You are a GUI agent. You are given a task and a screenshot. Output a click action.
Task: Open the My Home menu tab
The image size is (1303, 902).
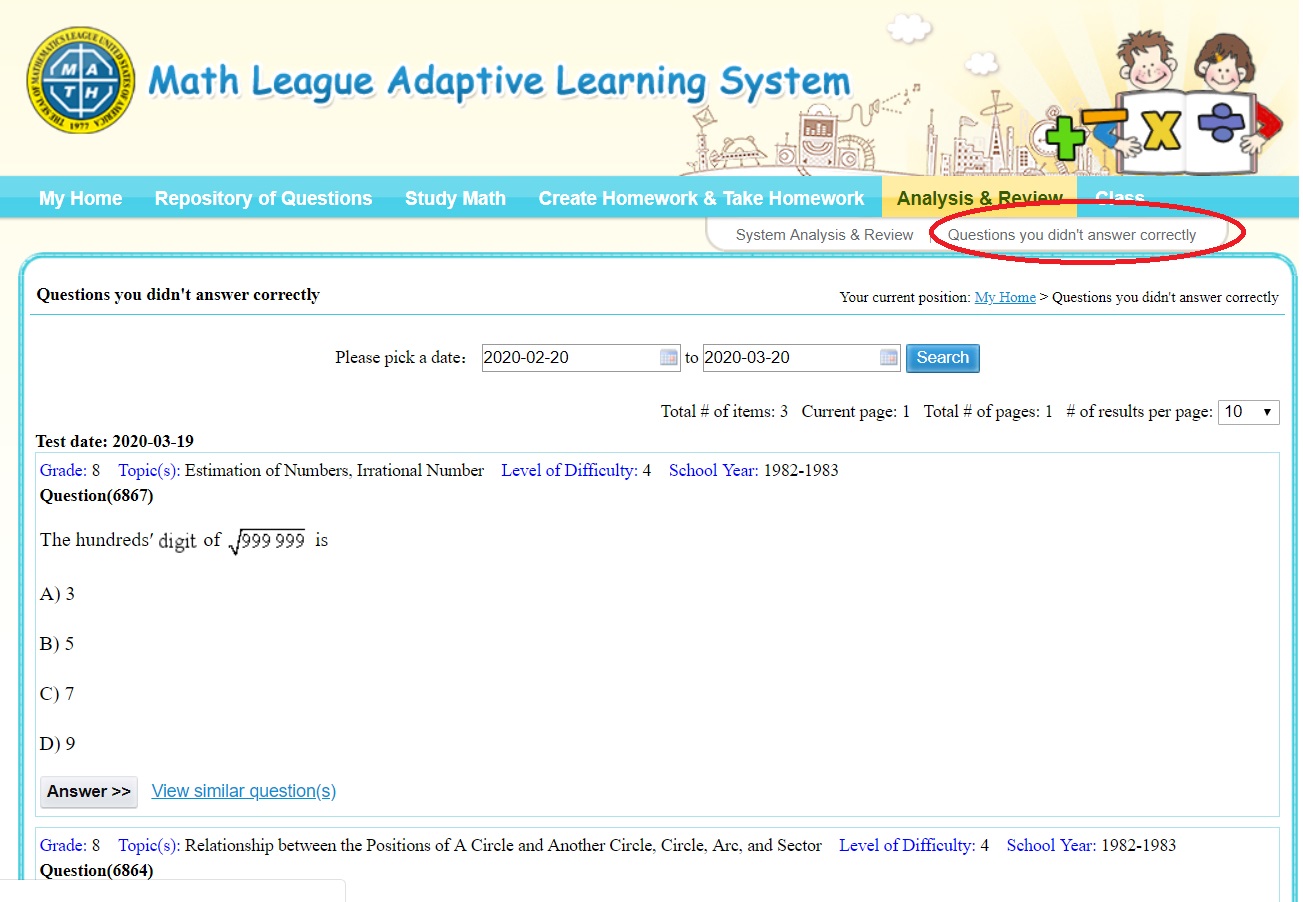(81, 198)
